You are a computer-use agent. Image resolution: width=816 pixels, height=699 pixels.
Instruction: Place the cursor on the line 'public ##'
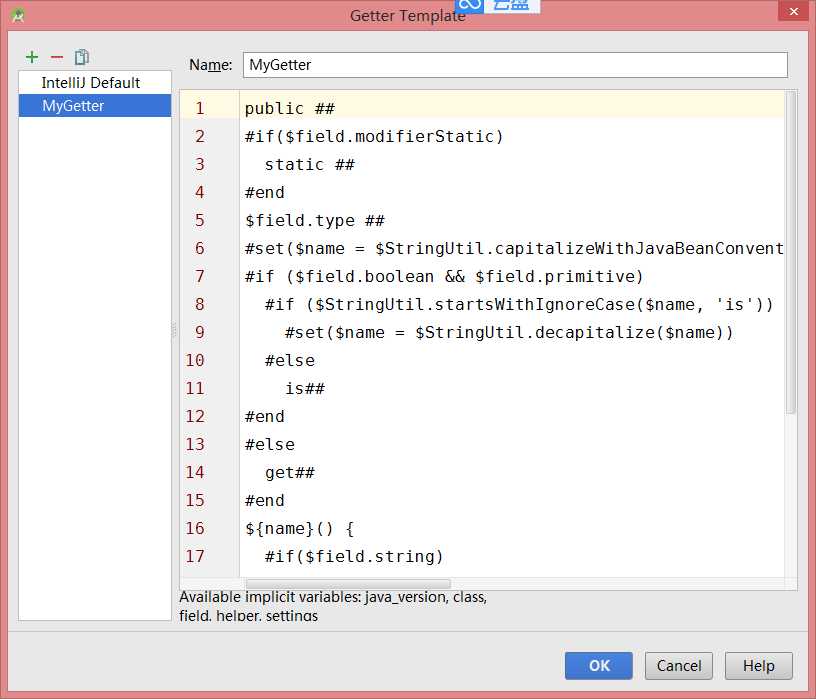click(289, 109)
